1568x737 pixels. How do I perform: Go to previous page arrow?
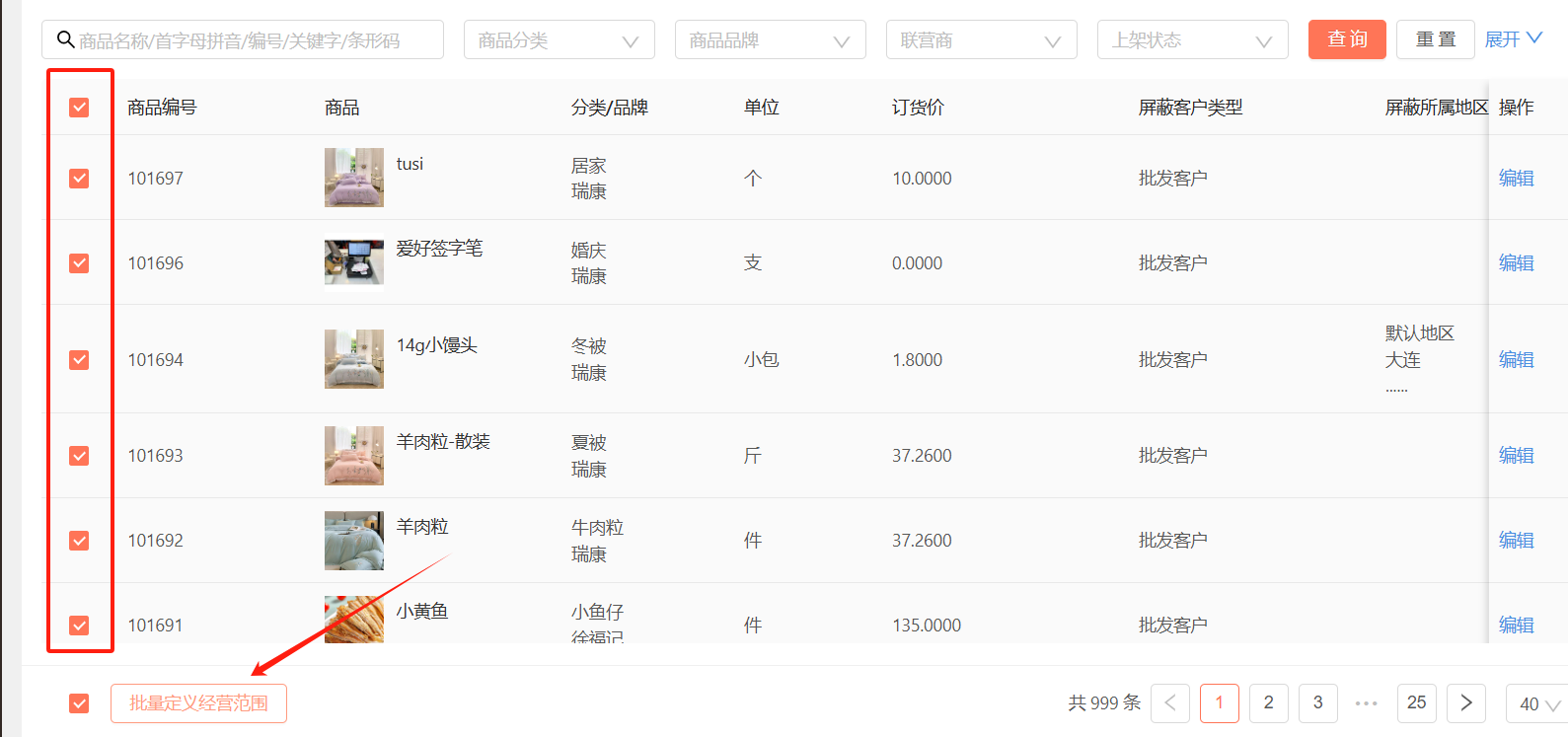point(1170,702)
